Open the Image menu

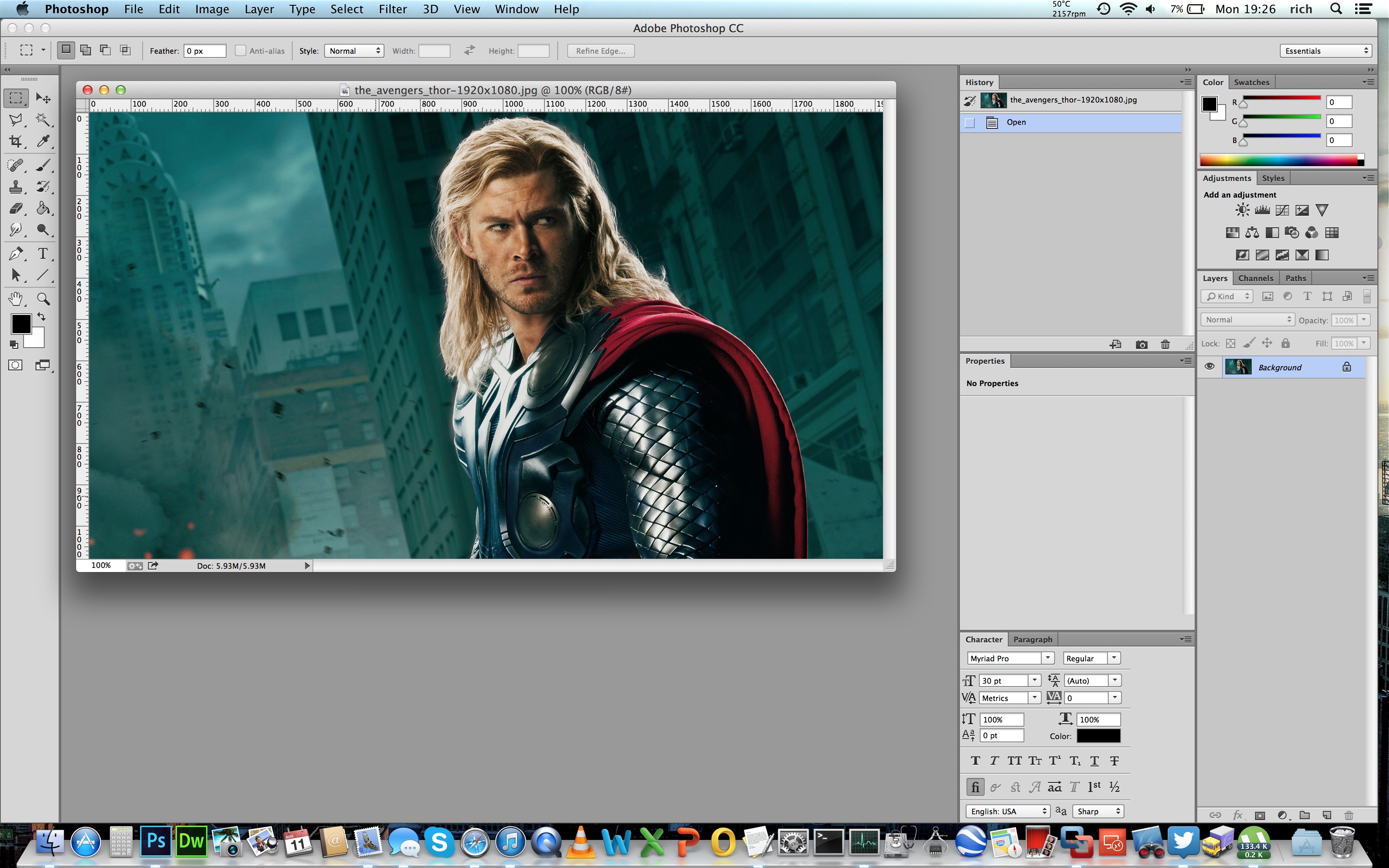coord(212,9)
